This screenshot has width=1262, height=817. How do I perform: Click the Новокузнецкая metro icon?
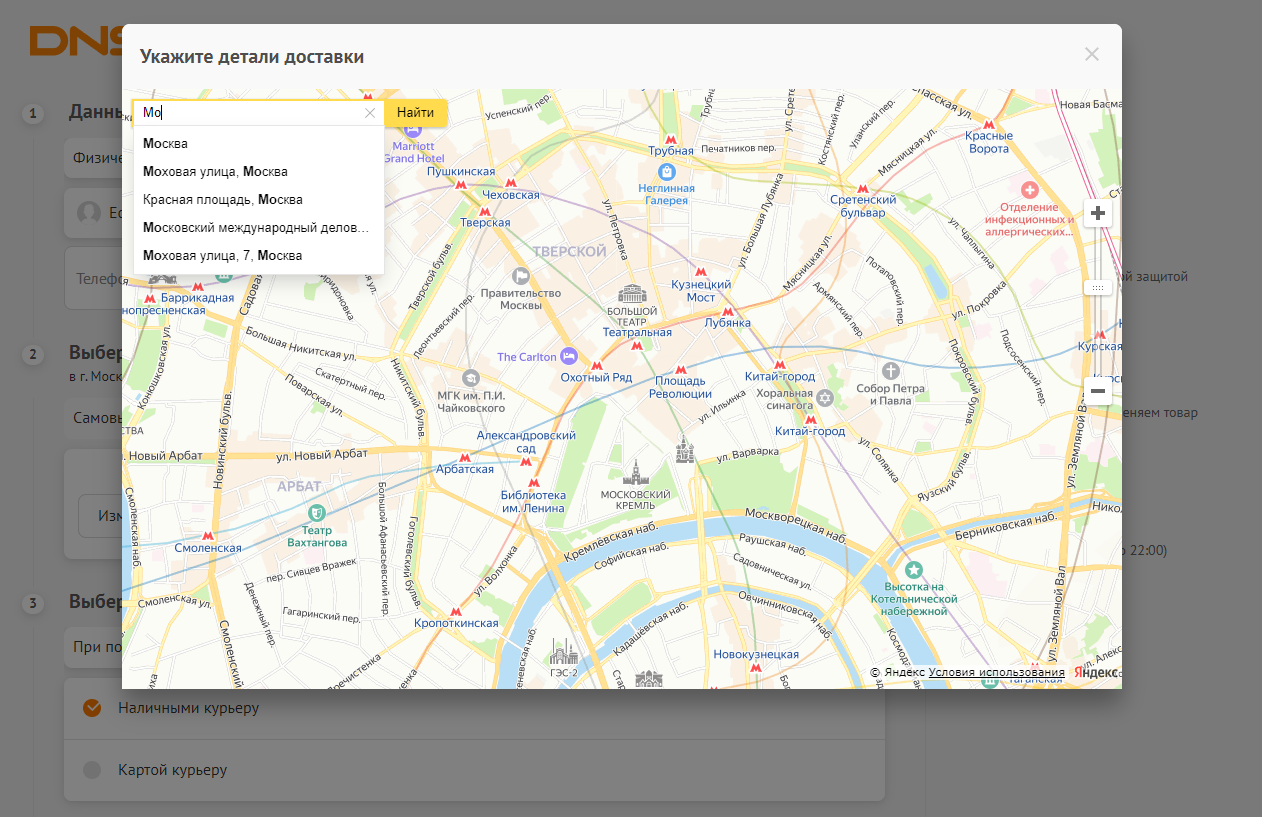point(756,666)
